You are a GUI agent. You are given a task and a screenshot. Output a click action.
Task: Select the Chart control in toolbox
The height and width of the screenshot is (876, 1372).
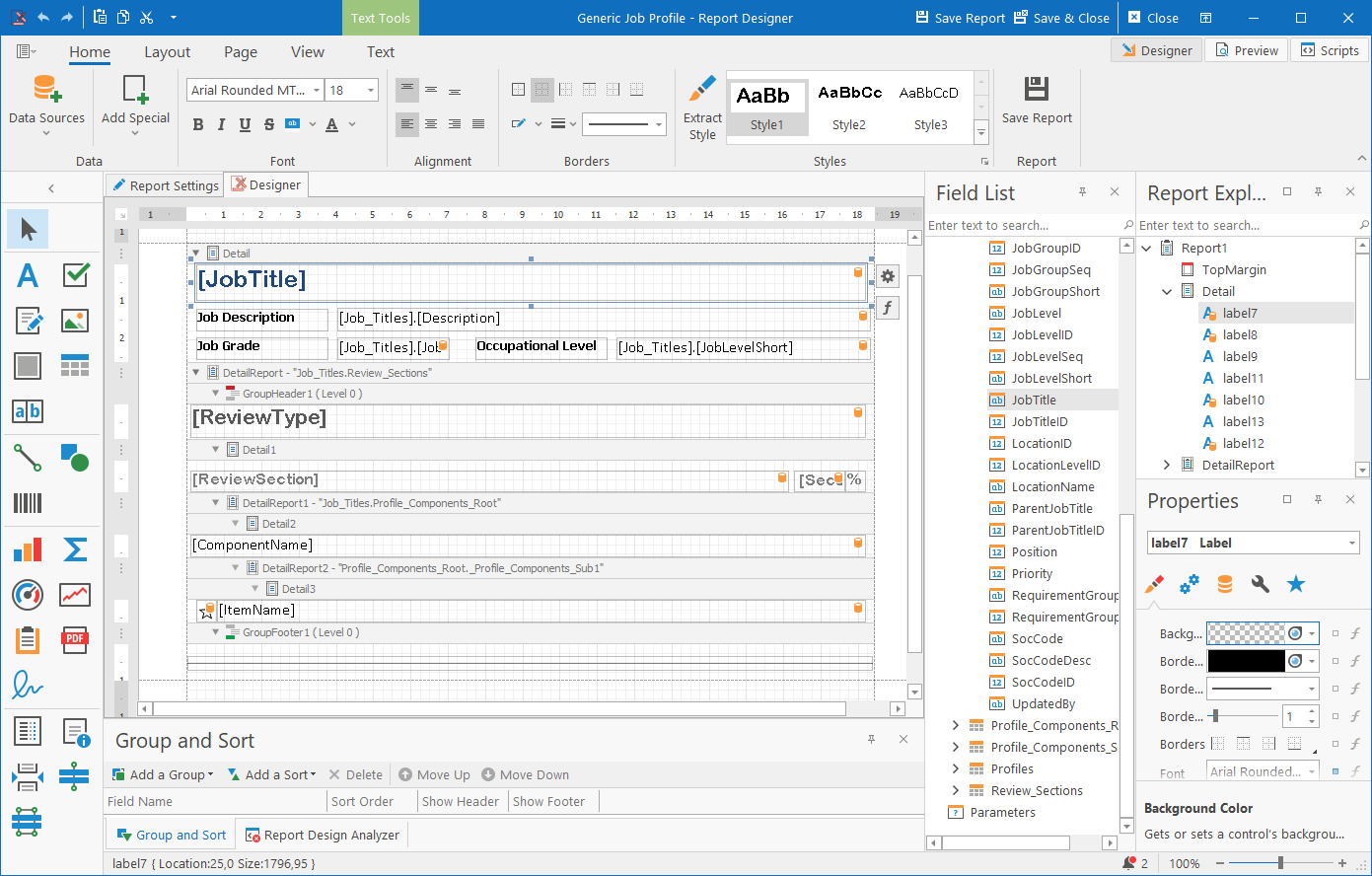click(x=28, y=549)
